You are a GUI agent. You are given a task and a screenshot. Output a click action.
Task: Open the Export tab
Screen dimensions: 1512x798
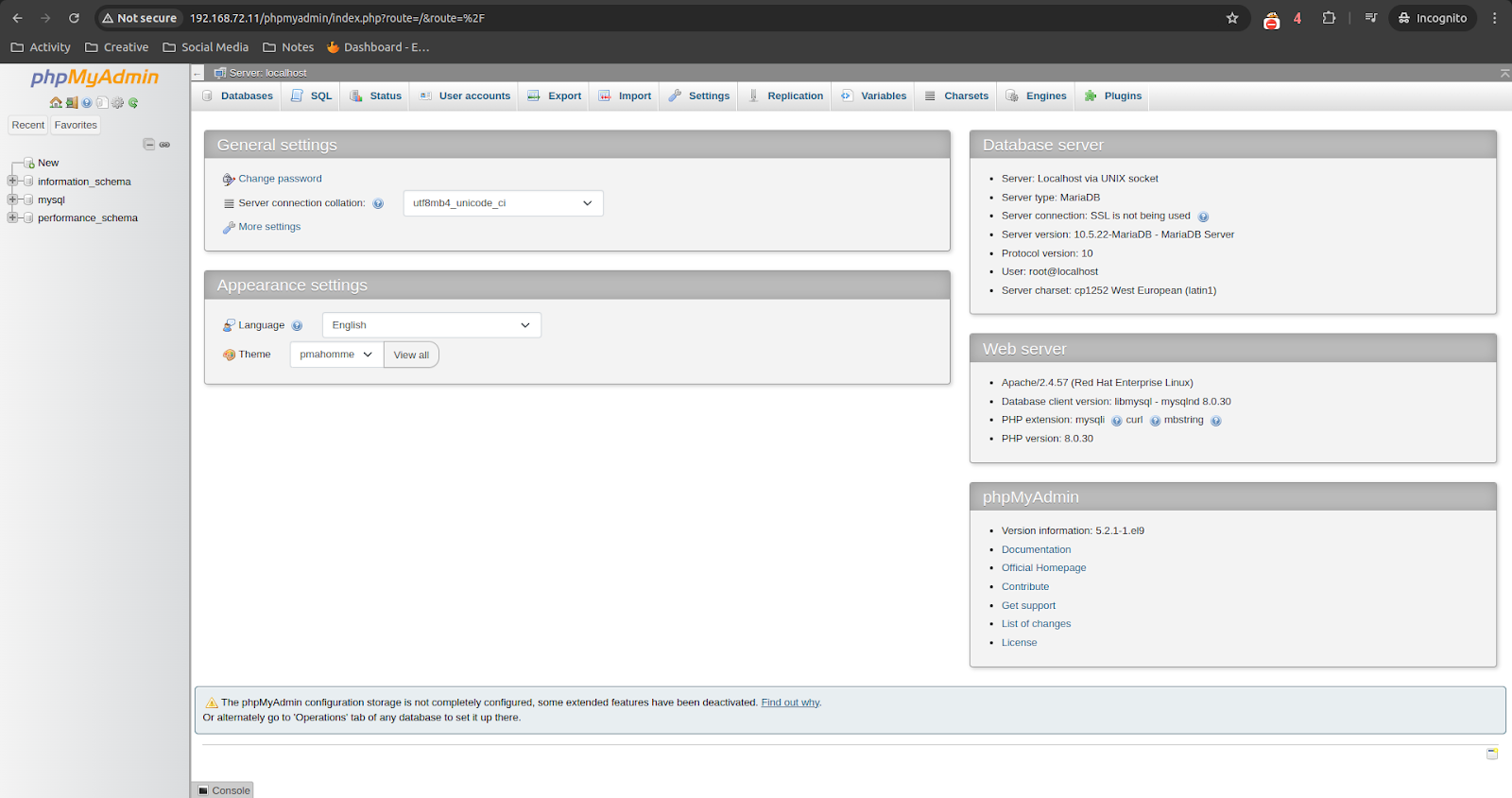click(554, 96)
